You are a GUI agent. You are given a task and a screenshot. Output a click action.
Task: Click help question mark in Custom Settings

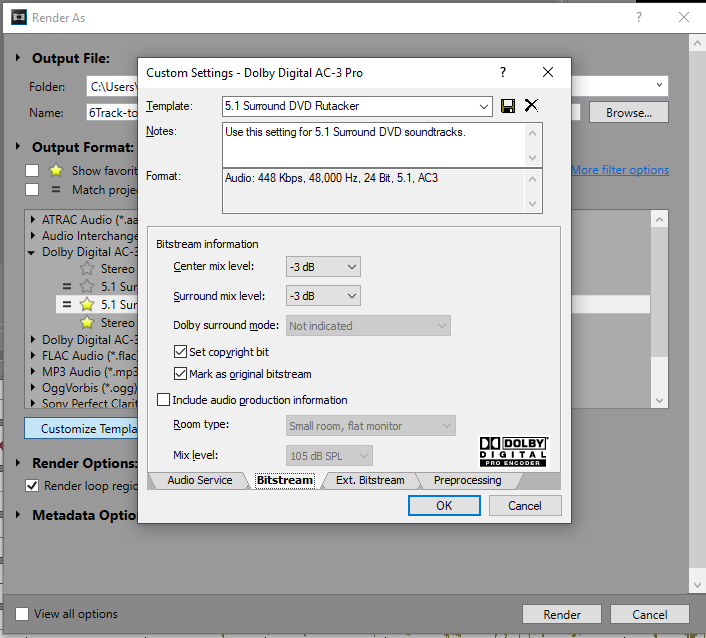[x=503, y=72]
